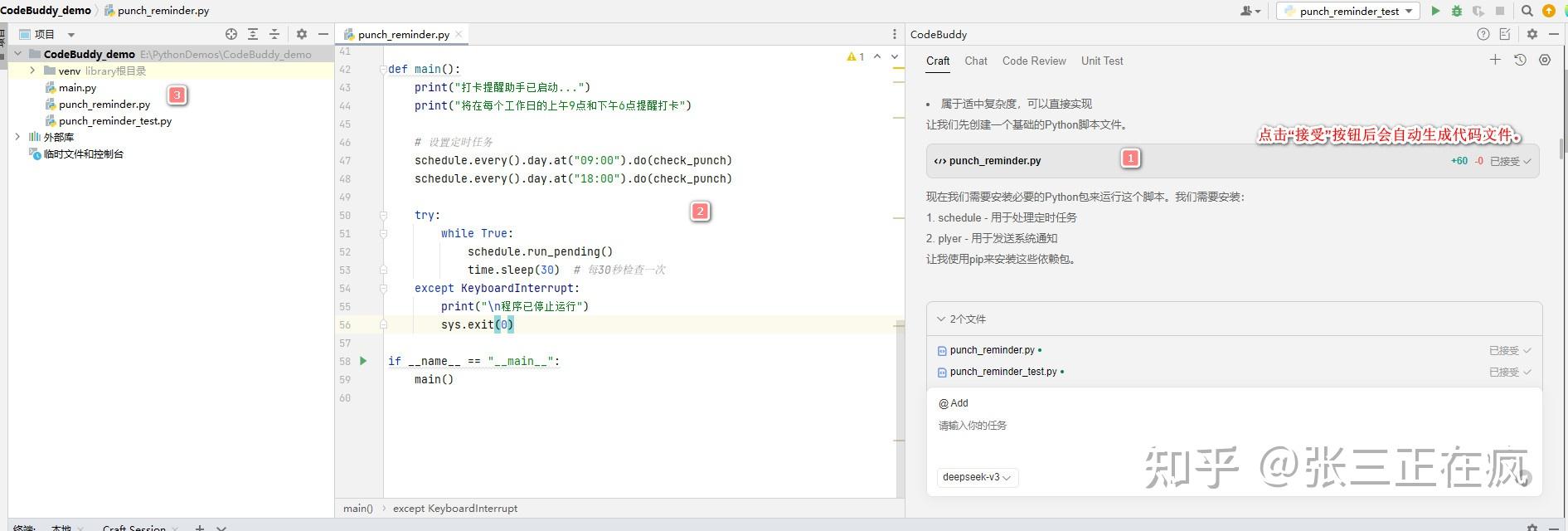
Task: Open 已接受 dropdown on punch_reminder.py card
Action: pyautogui.click(x=1511, y=161)
